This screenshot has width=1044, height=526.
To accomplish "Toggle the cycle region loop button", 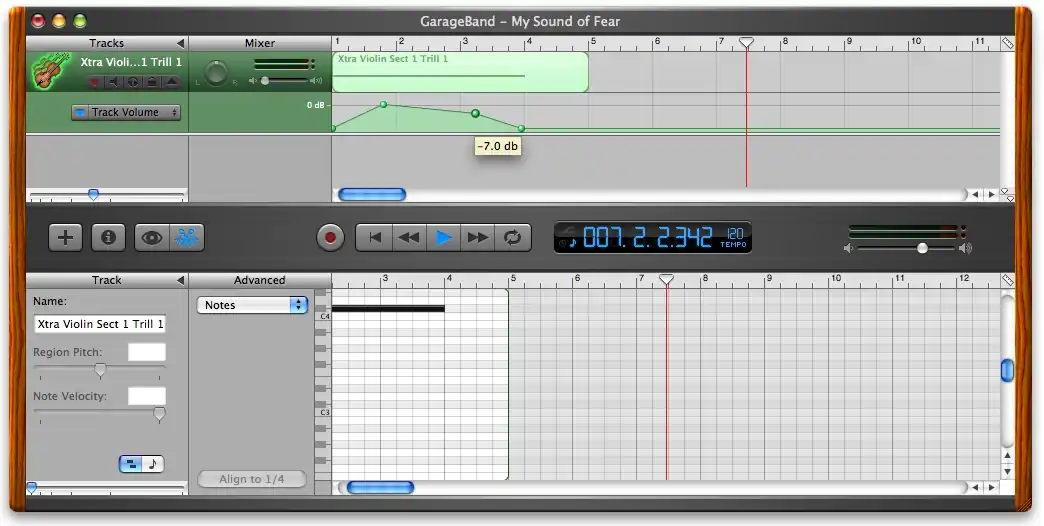I will click(x=513, y=237).
